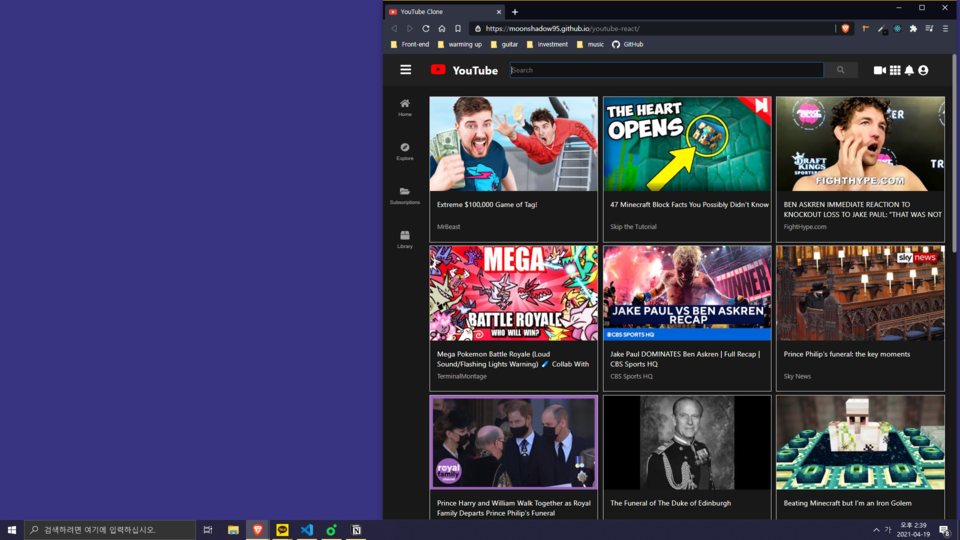The width and height of the screenshot is (960, 540).
Task: Open The Heart Opens Minecraft thumbnail
Action: 687,144
